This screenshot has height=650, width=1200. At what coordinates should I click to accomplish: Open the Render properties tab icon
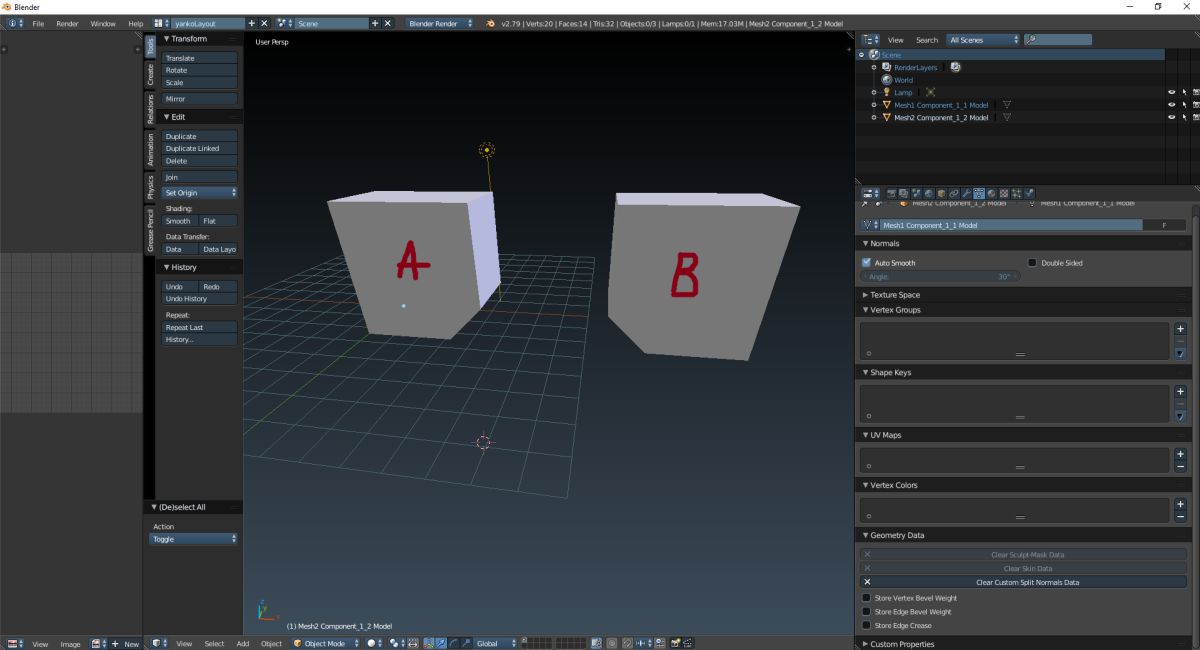(x=892, y=193)
